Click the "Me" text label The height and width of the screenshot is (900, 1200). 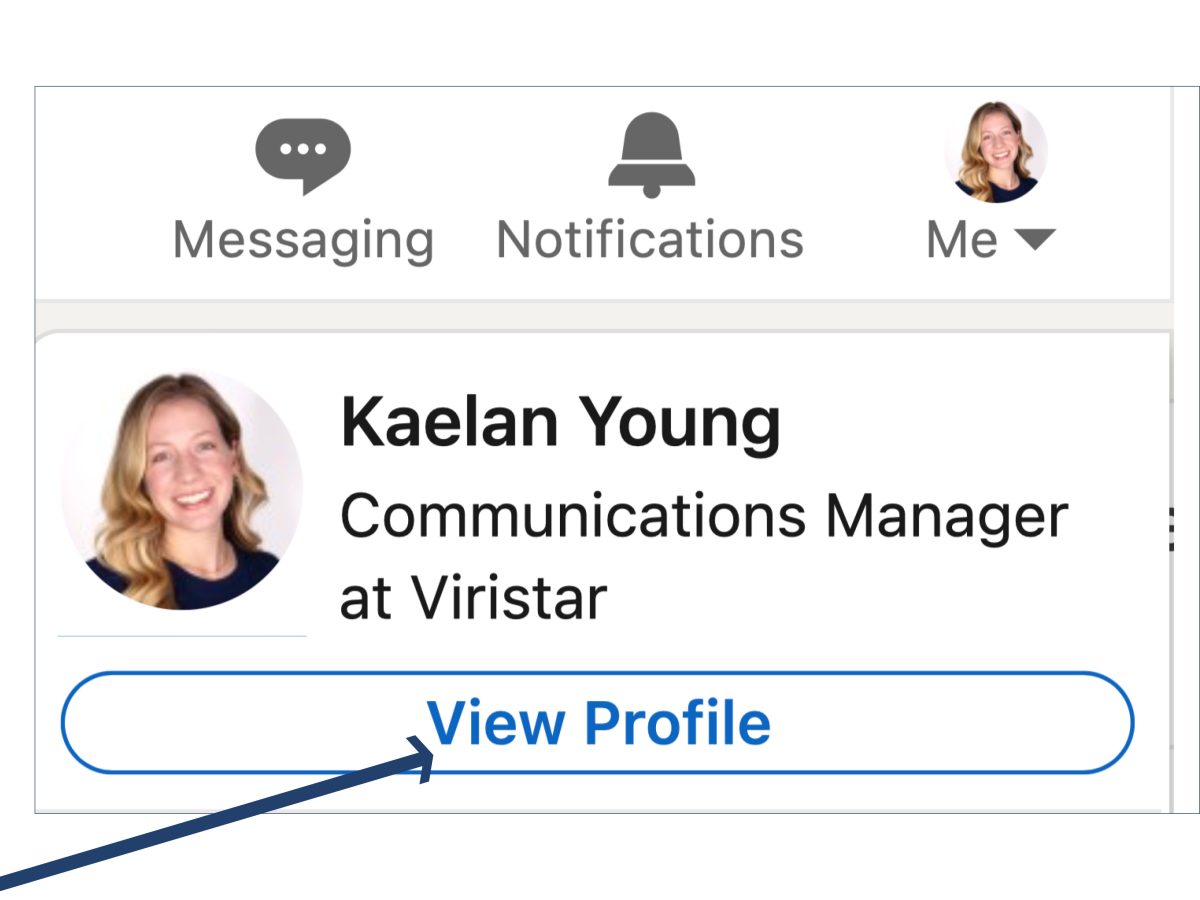point(962,240)
